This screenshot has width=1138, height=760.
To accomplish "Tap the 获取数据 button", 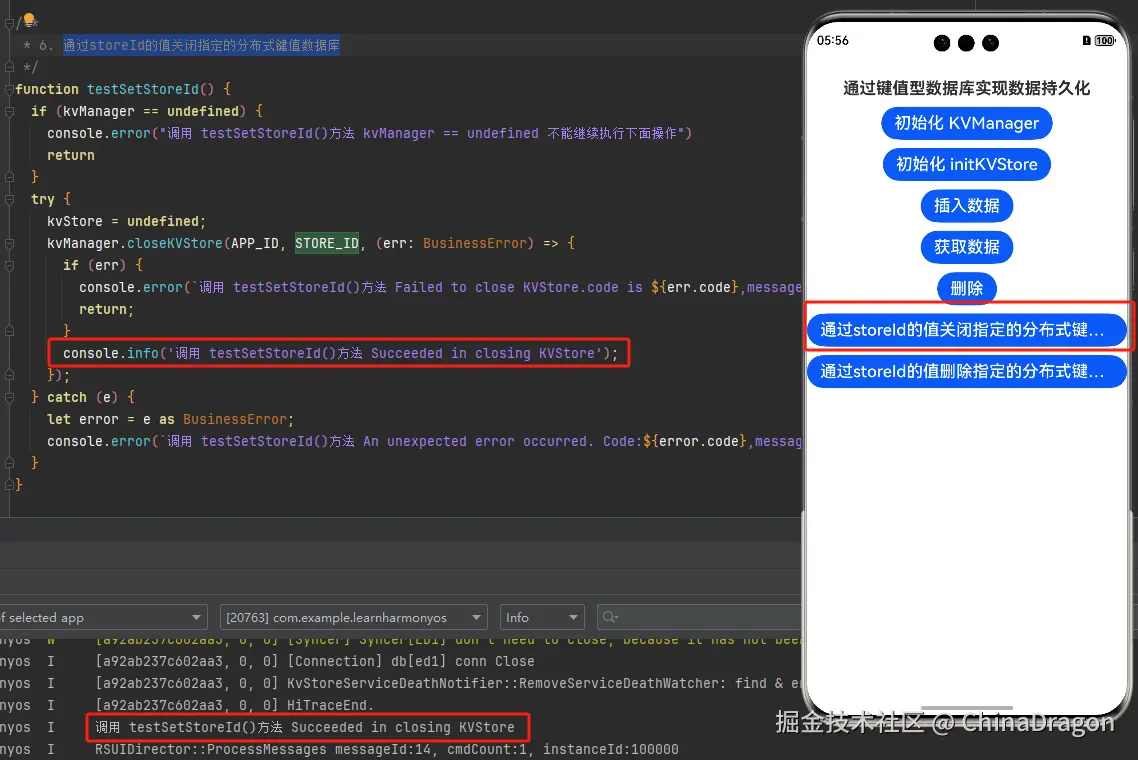I will (x=966, y=248).
